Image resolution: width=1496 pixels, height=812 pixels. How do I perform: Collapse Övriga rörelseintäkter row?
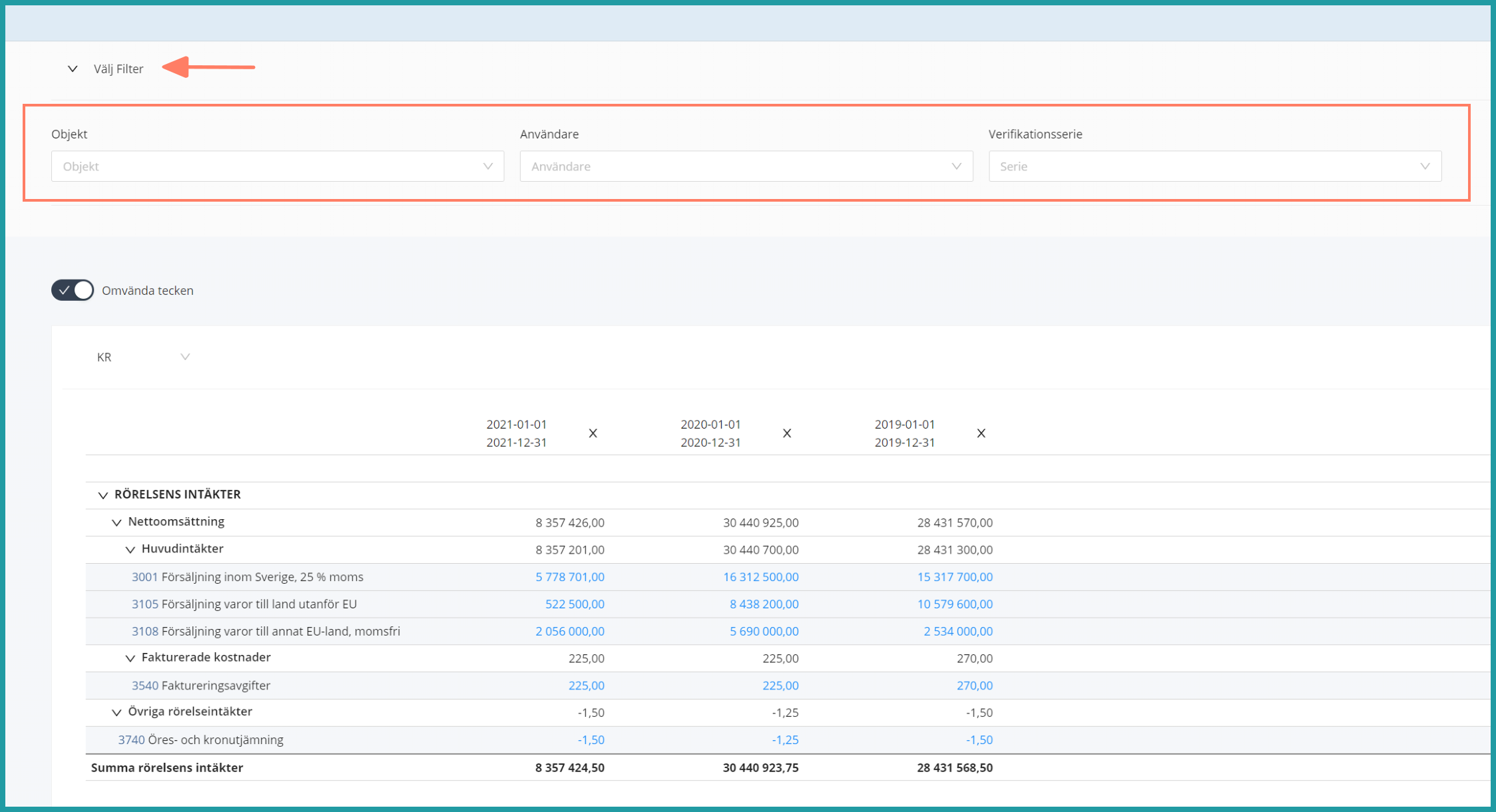pyautogui.click(x=117, y=712)
